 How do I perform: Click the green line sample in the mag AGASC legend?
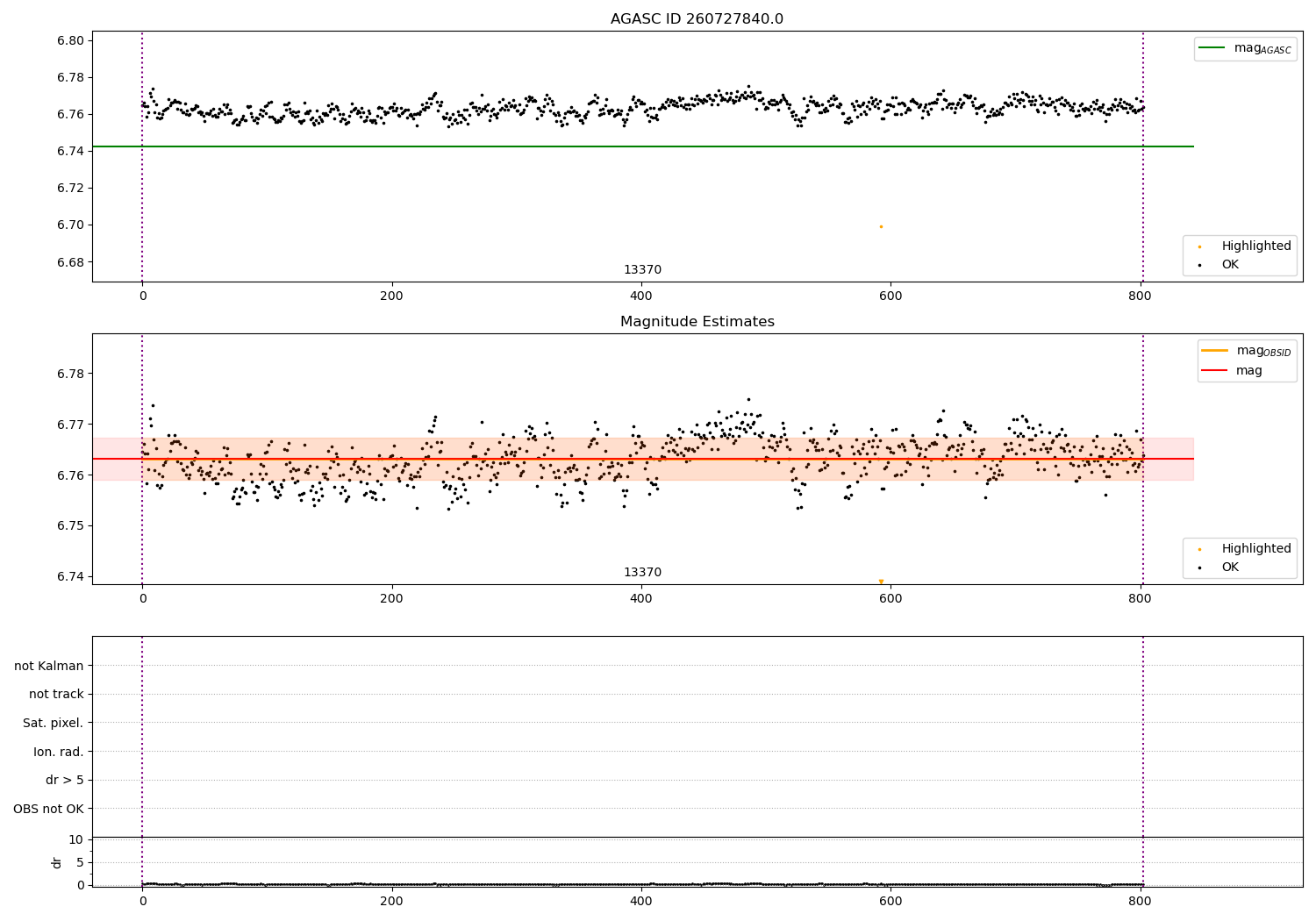[1212, 48]
